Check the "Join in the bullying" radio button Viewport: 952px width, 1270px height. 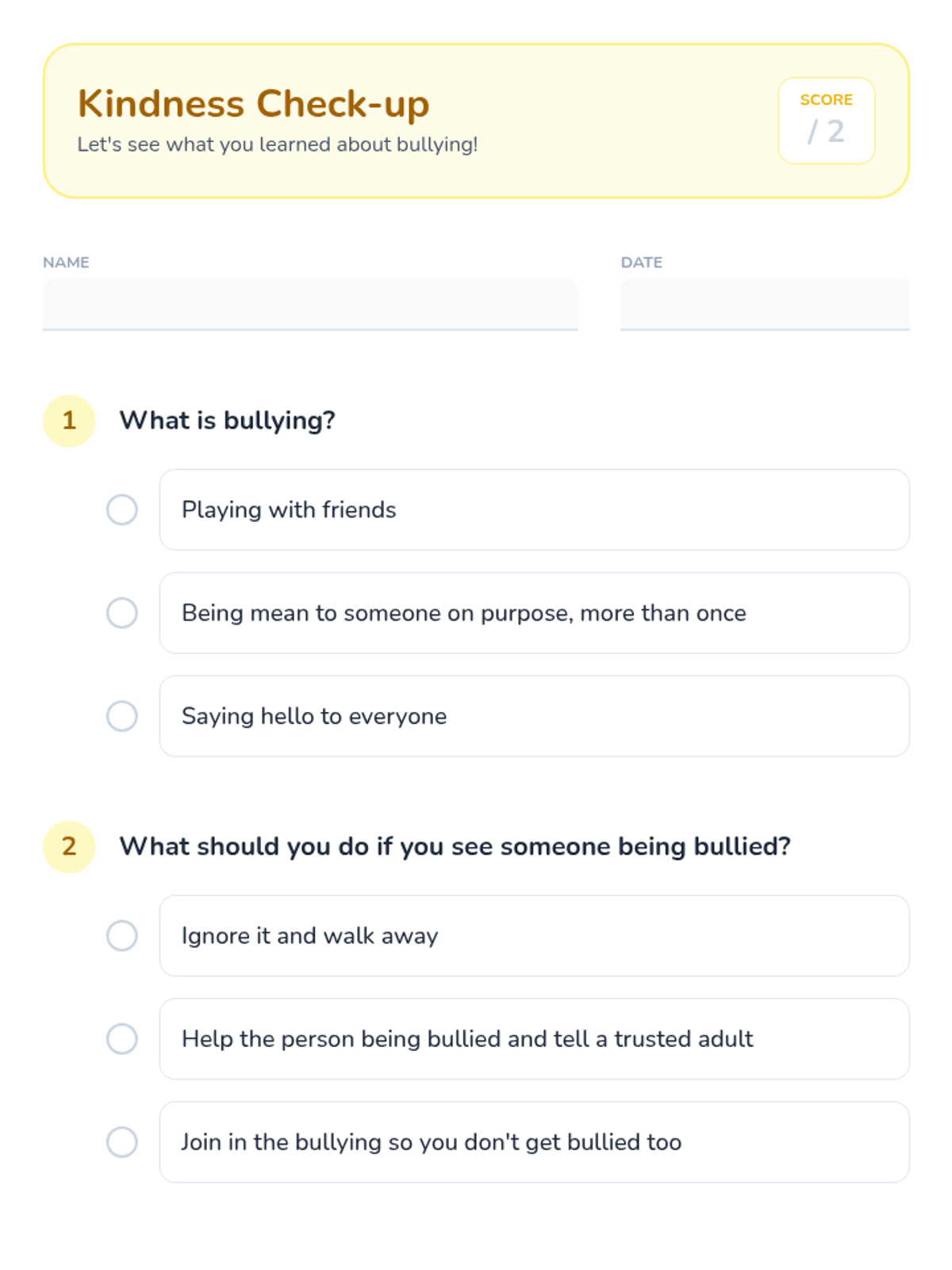tap(122, 1142)
